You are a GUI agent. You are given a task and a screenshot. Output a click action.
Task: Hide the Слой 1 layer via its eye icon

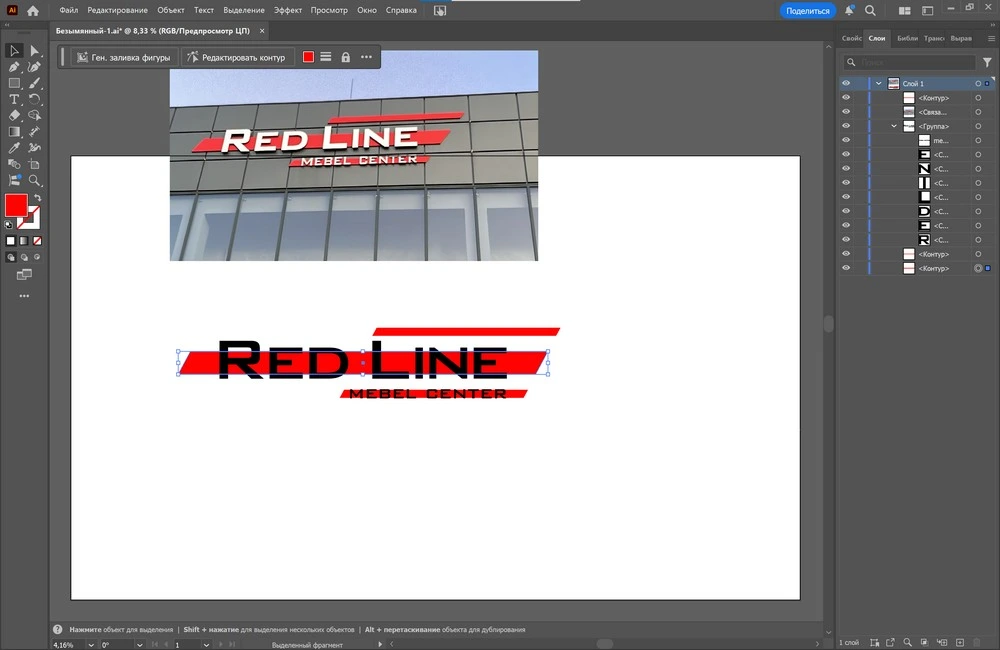pos(846,84)
